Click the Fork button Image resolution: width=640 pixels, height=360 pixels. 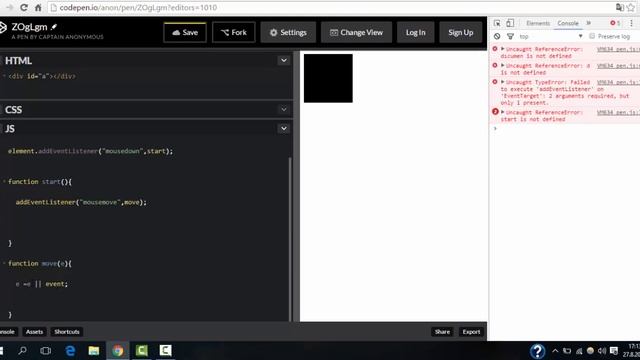(234, 33)
